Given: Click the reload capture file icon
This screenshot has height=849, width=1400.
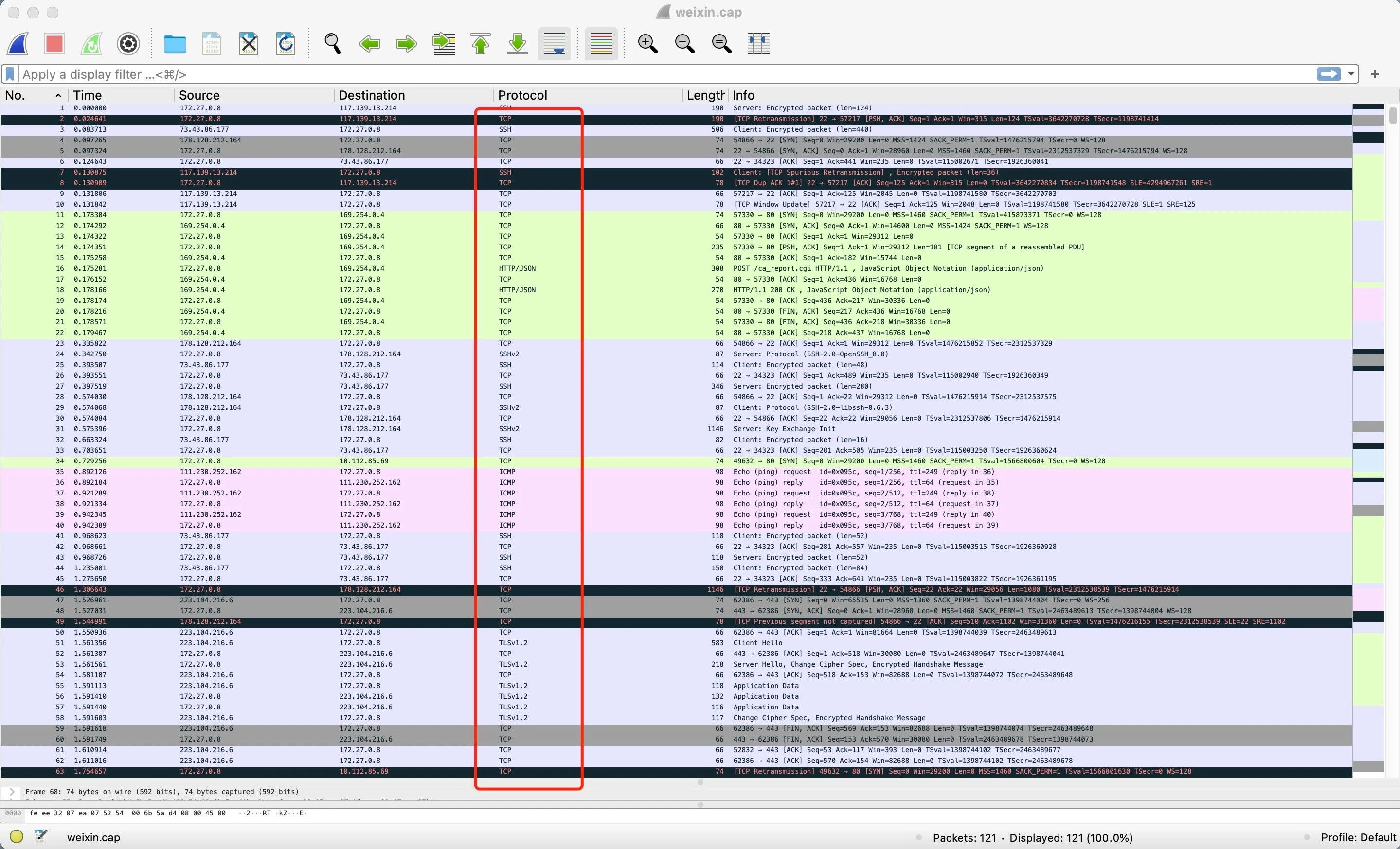Looking at the screenshot, I should point(285,44).
